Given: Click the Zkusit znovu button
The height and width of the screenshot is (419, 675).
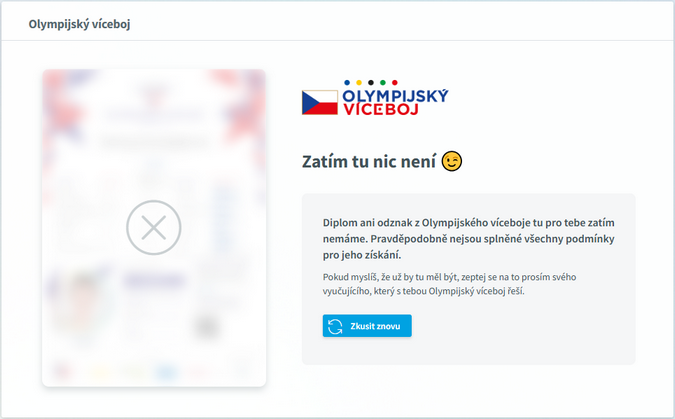Looking at the screenshot, I should click(367, 326).
